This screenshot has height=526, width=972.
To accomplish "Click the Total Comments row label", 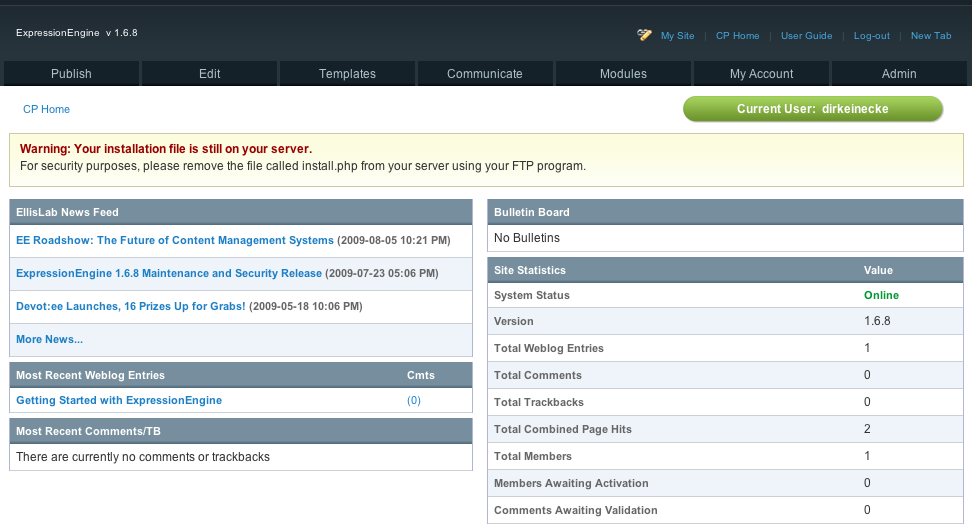I will pyautogui.click(x=537, y=375).
